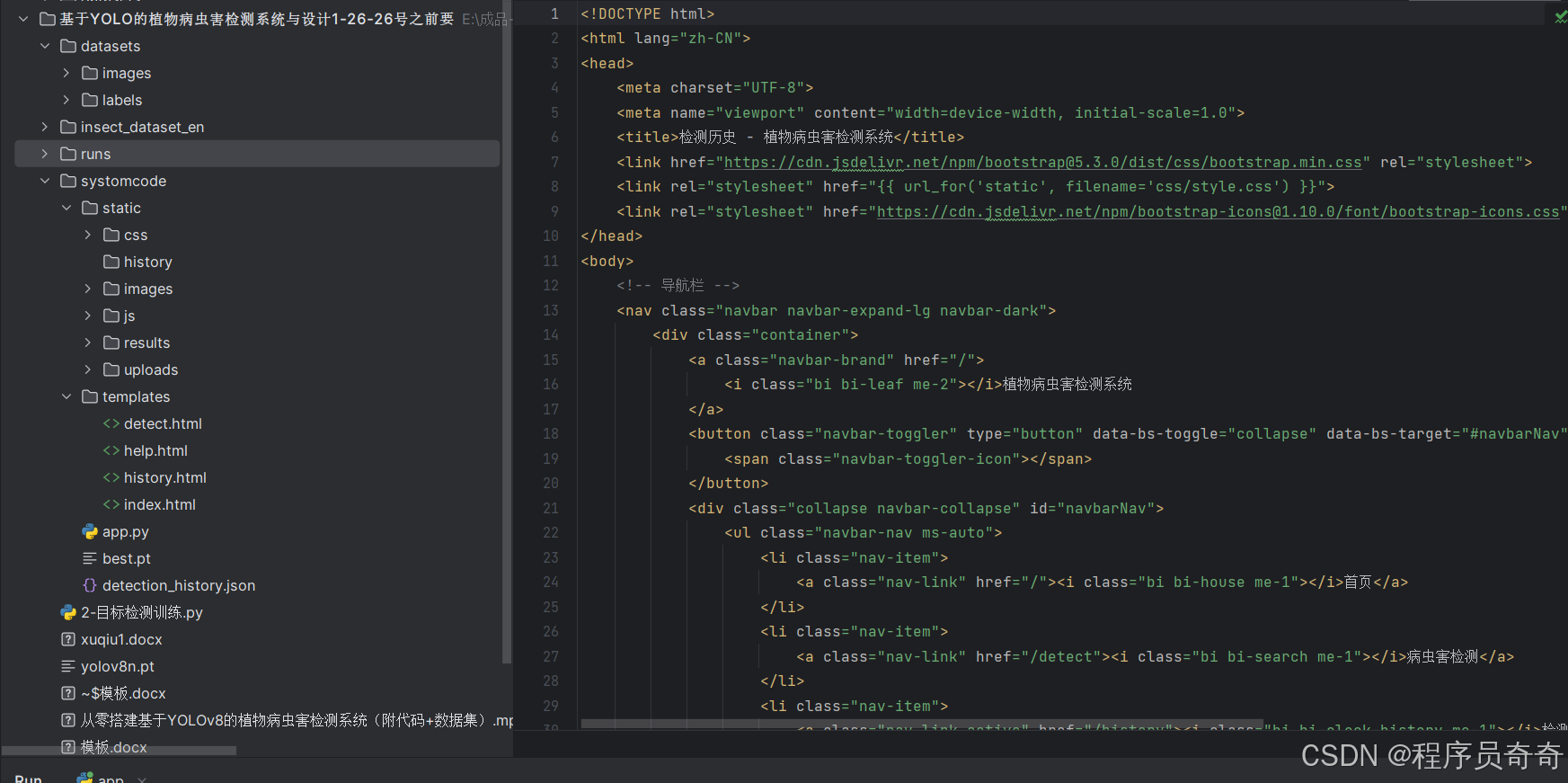Collapse the templates folder arrow
The height and width of the screenshot is (783, 1568).
pos(66,396)
